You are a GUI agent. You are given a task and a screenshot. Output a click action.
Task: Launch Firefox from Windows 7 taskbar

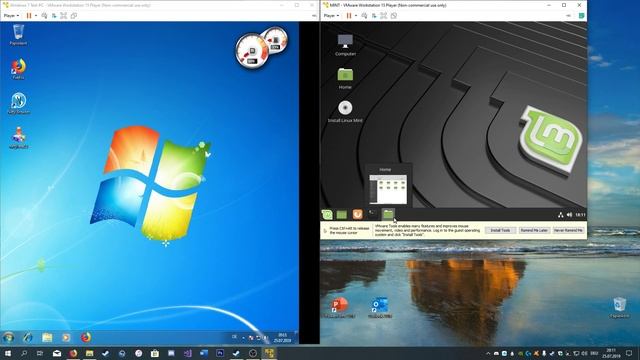pos(86,337)
